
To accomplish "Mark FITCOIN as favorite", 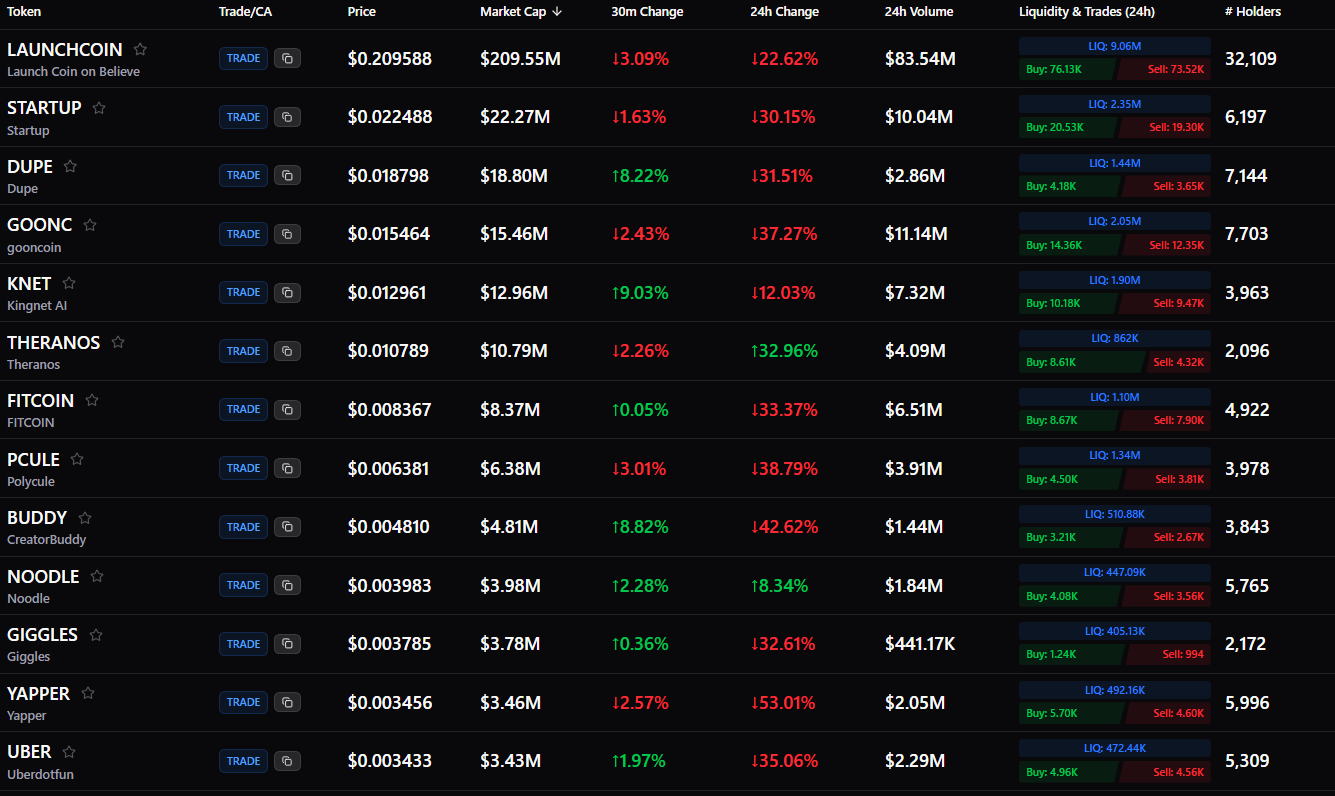I will coord(92,400).
